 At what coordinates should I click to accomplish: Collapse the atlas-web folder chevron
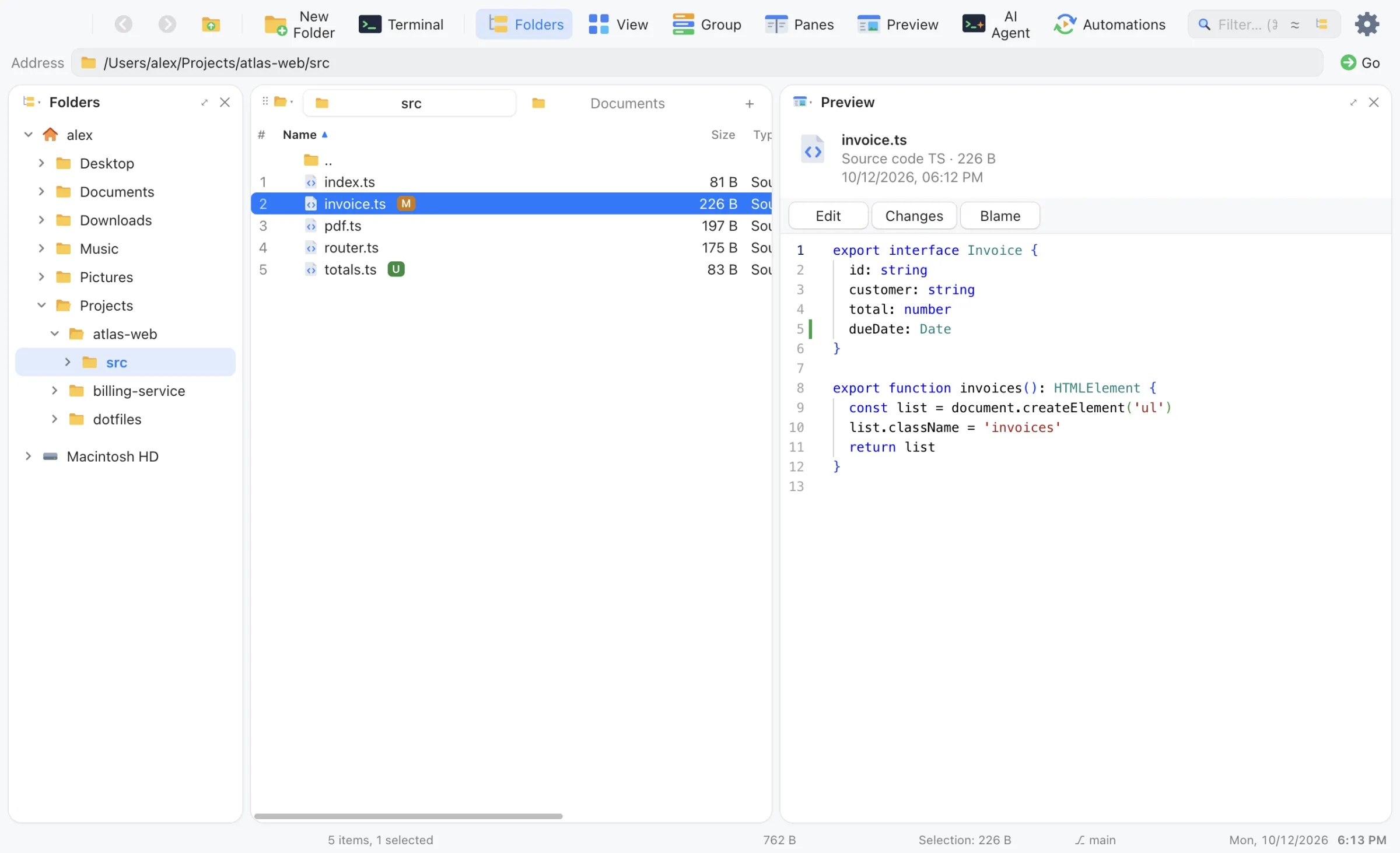click(54, 334)
